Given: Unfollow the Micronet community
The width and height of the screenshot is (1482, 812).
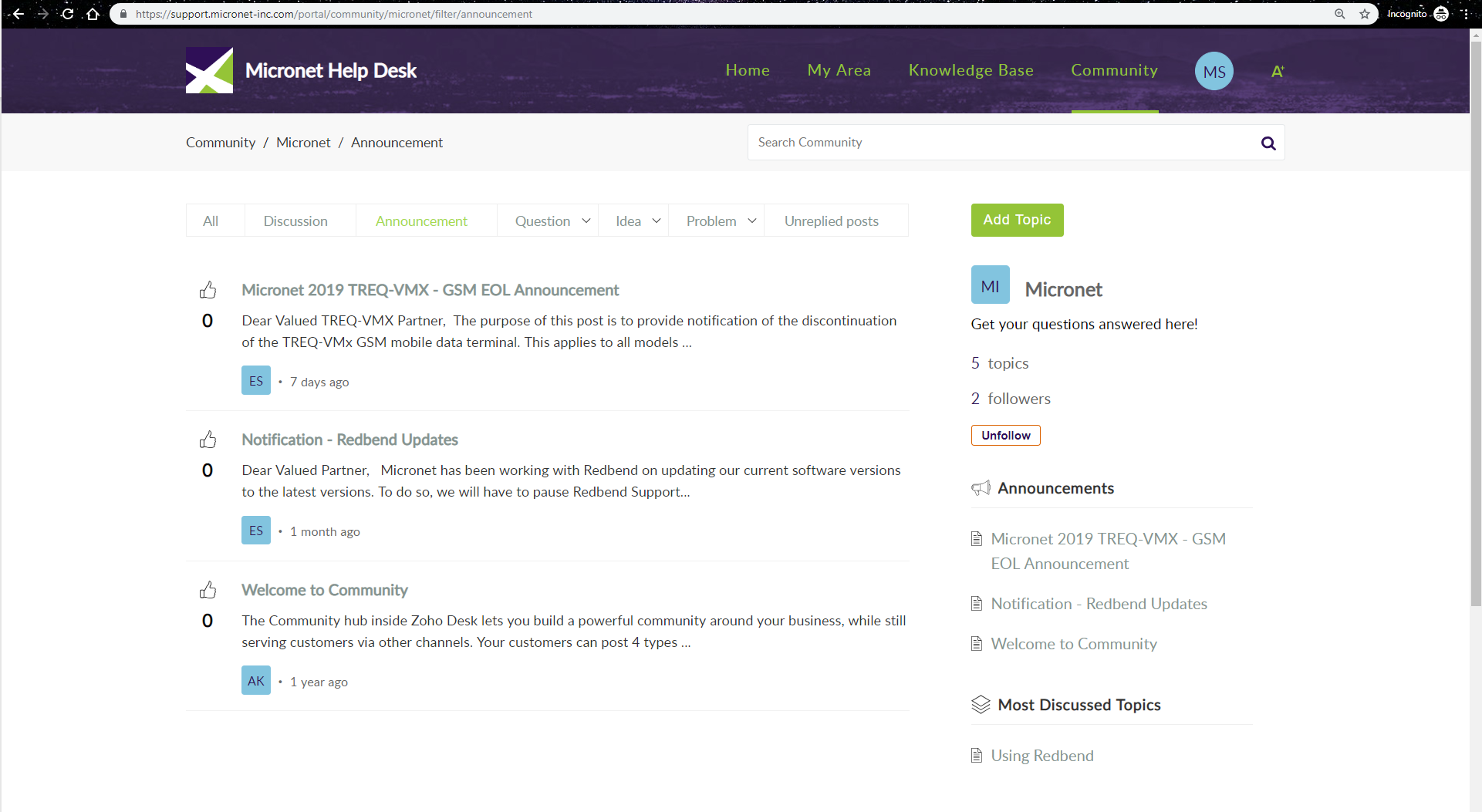Looking at the screenshot, I should (1006, 436).
